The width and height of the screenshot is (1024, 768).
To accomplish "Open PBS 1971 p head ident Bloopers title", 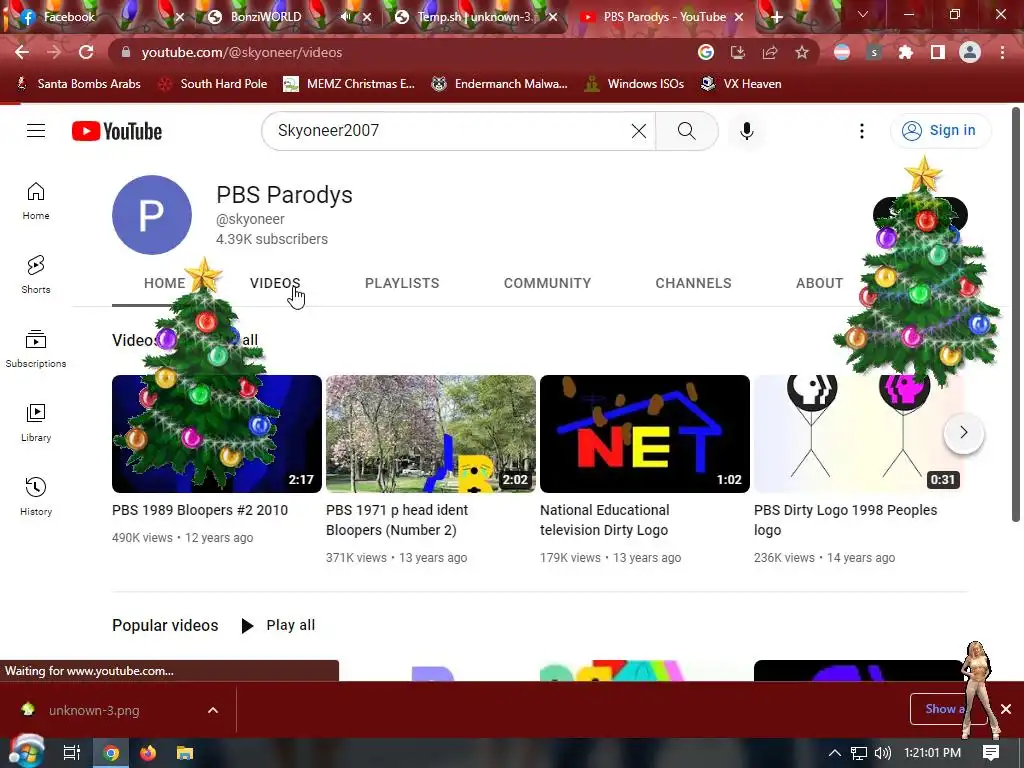I will pyautogui.click(x=397, y=520).
